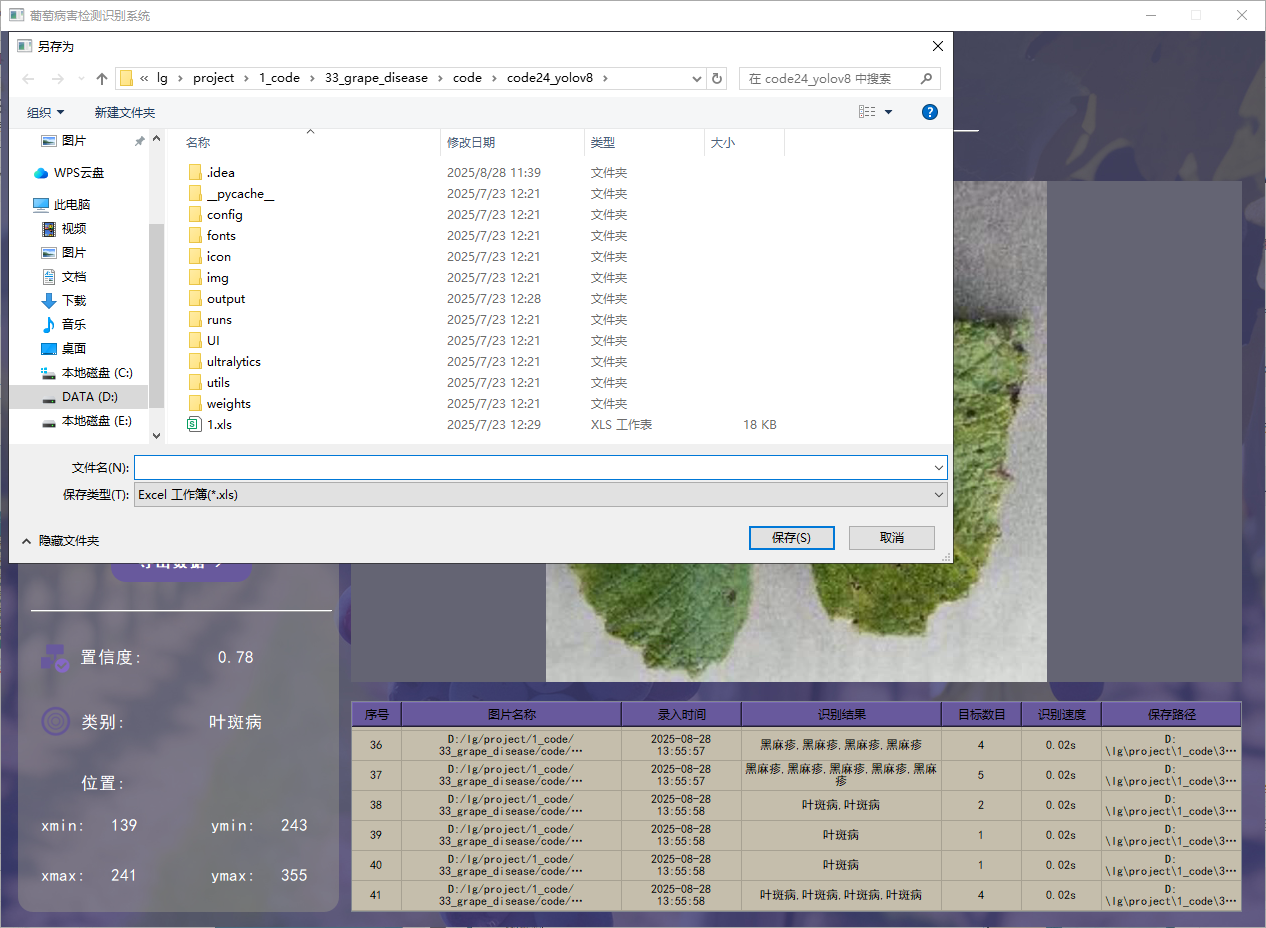The height and width of the screenshot is (928, 1266).
Task: Click '33_grape_disease' breadcrumb segment
Action: 376,78
